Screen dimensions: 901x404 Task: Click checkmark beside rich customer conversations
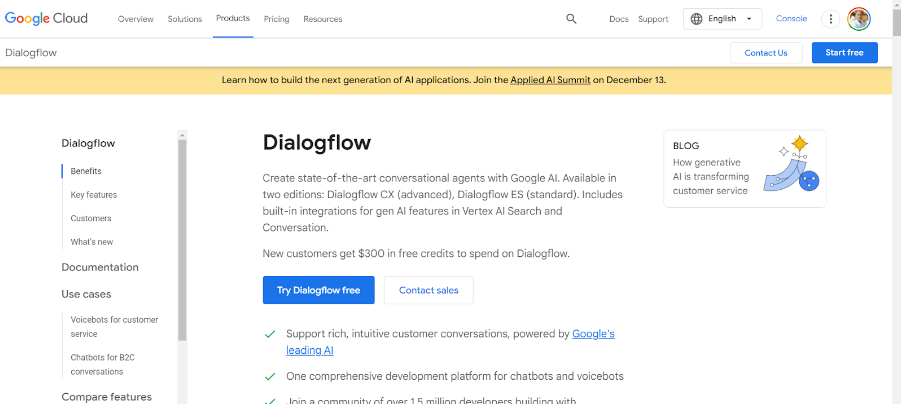(x=269, y=334)
